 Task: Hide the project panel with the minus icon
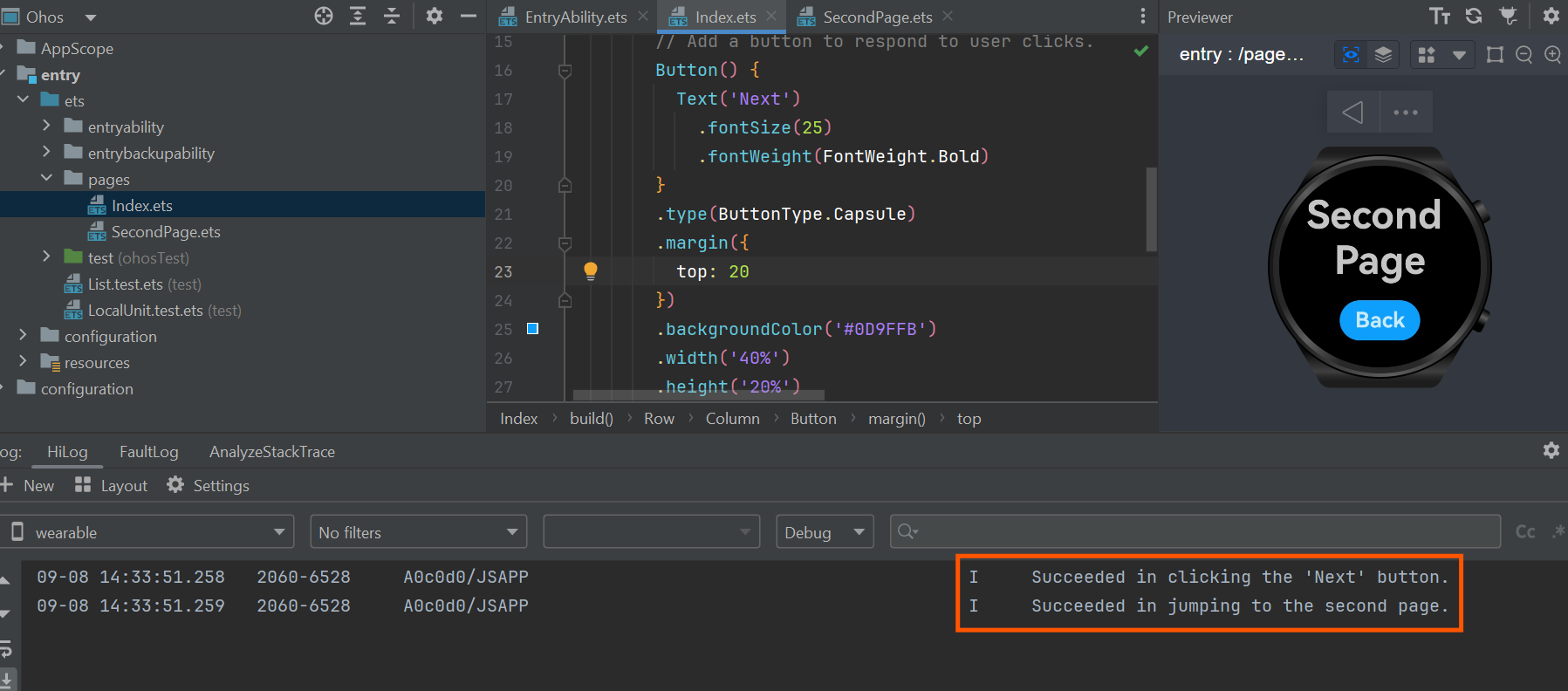469,16
